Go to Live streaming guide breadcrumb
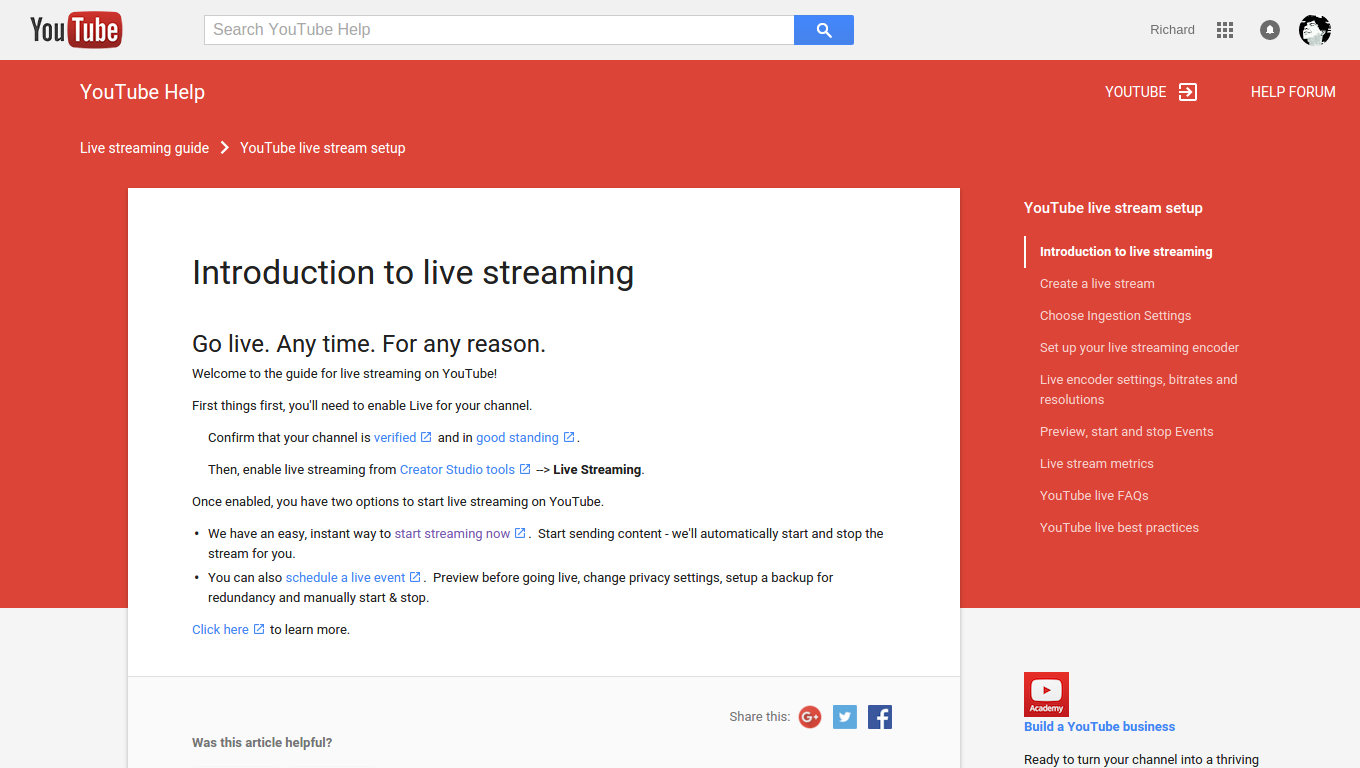Screen dimensions: 1360x768 coord(144,148)
